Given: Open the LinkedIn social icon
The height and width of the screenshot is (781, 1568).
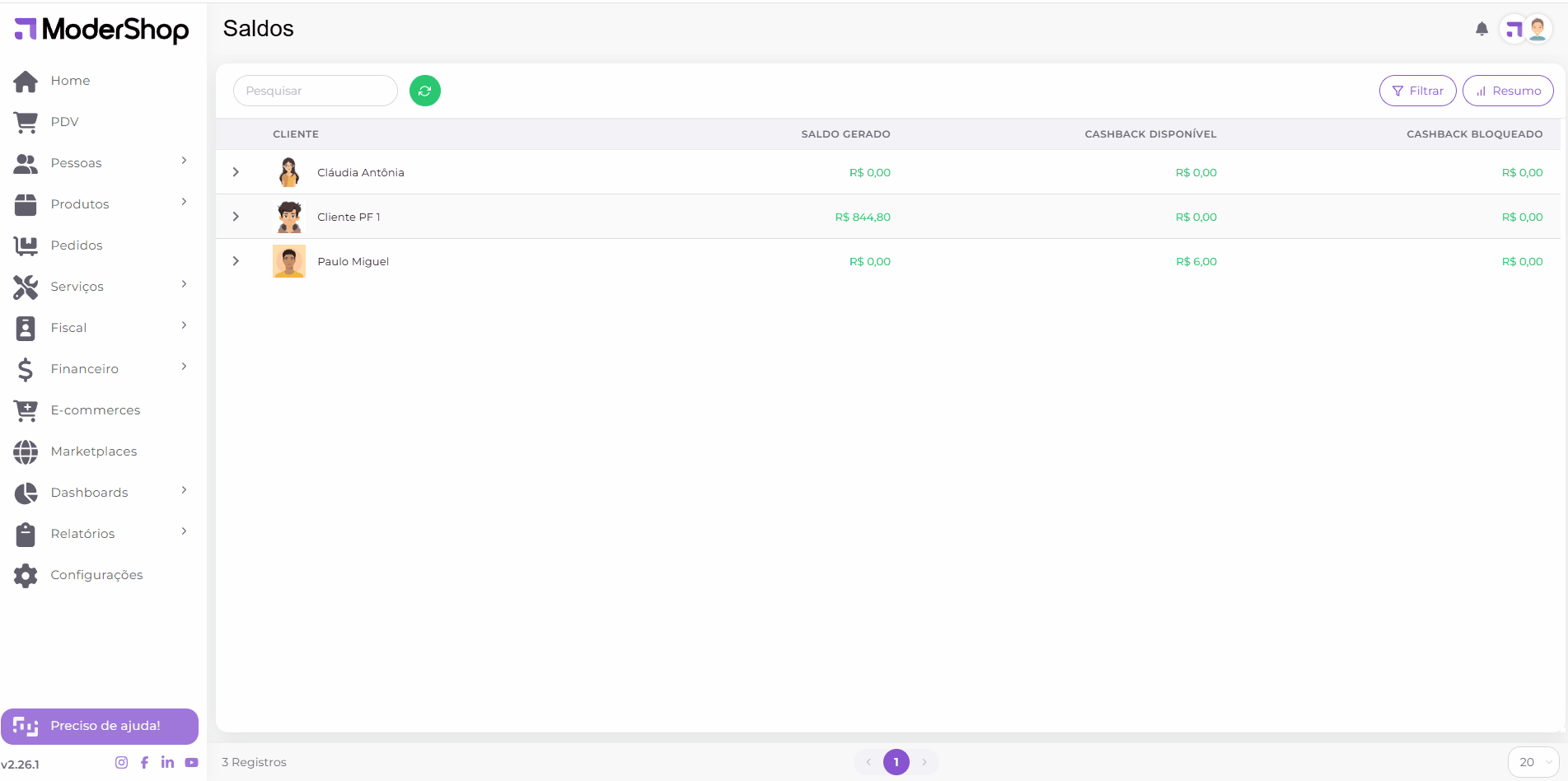Looking at the screenshot, I should click(167, 762).
